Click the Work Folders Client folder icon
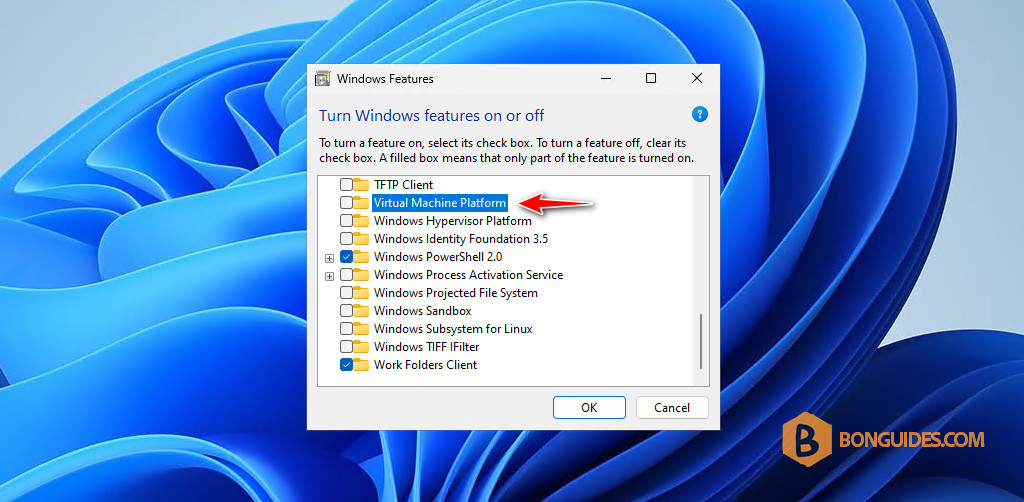Screen dimensions: 1024x502 pos(361,364)
